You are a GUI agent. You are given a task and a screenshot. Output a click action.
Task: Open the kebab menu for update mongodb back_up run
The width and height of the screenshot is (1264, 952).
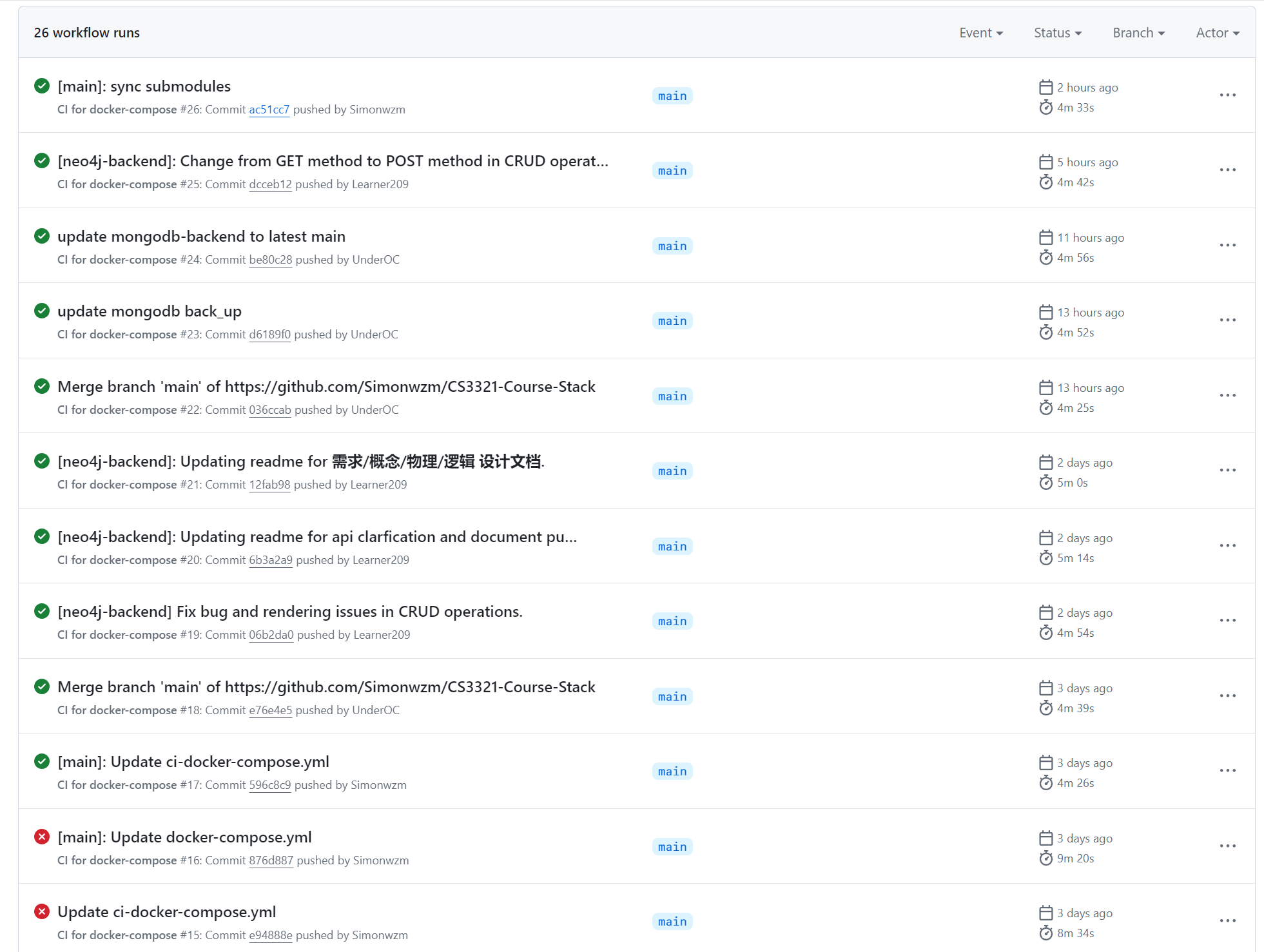(x=1227, y=320)
